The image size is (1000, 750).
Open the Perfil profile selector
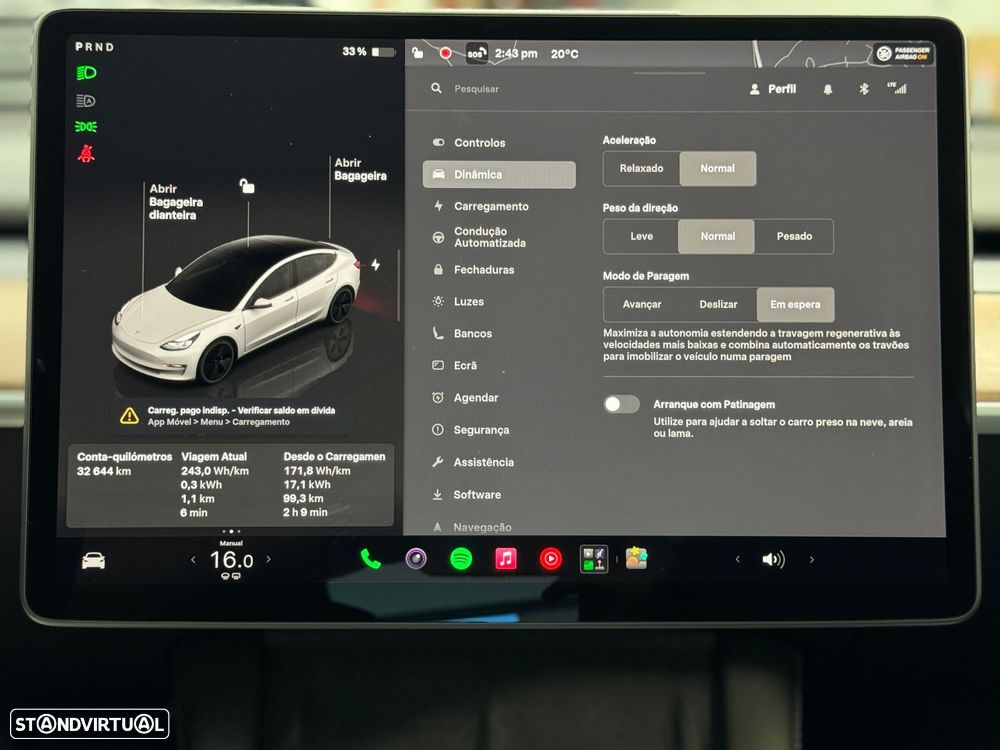pos(773,89)
